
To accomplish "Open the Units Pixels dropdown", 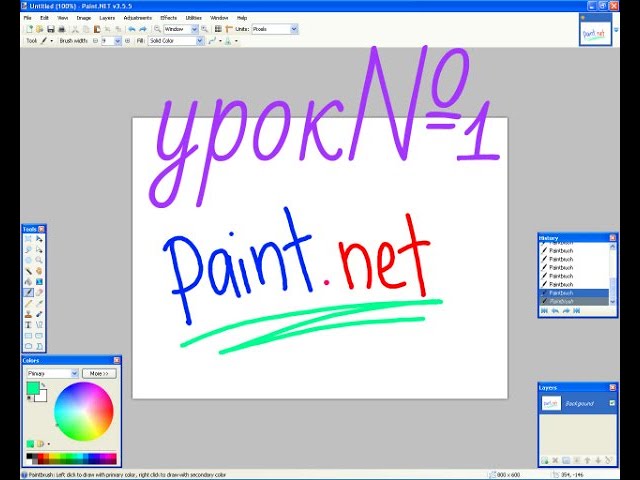I will pos(294,29).
